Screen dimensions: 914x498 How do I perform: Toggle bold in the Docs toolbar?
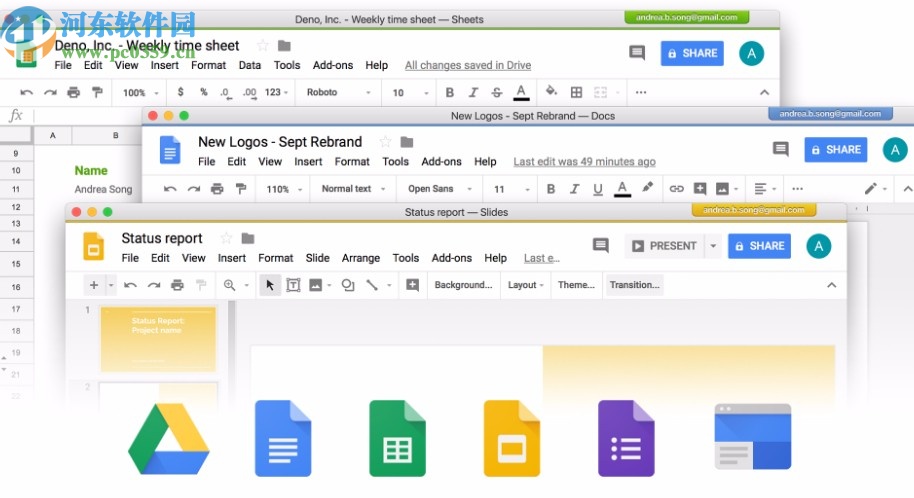click(550, 188)
